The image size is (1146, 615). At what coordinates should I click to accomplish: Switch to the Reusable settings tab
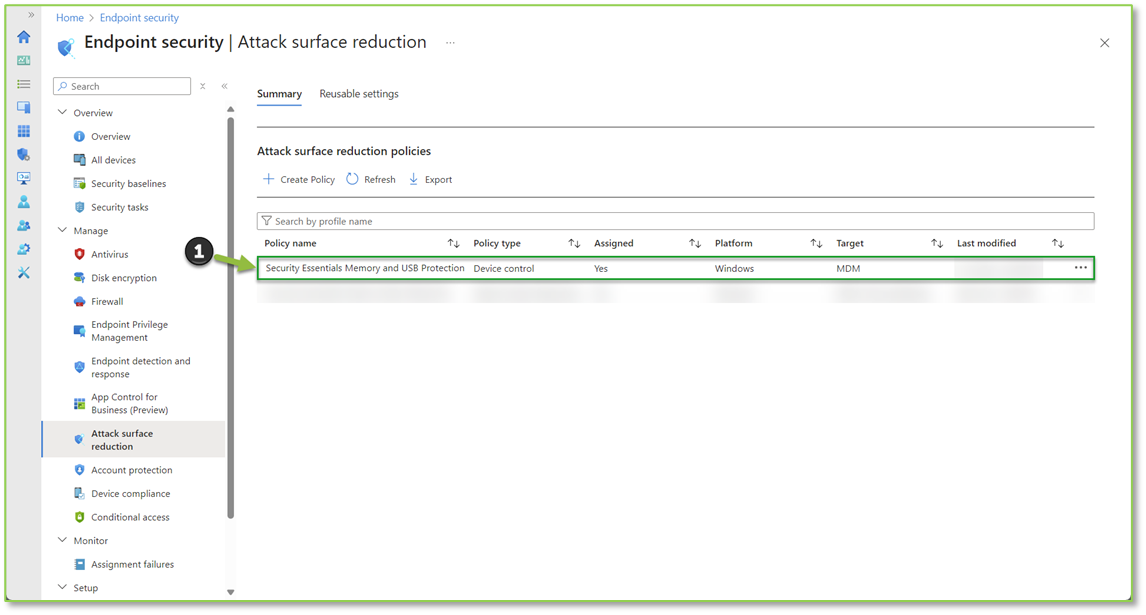click(x=358, y=93)
